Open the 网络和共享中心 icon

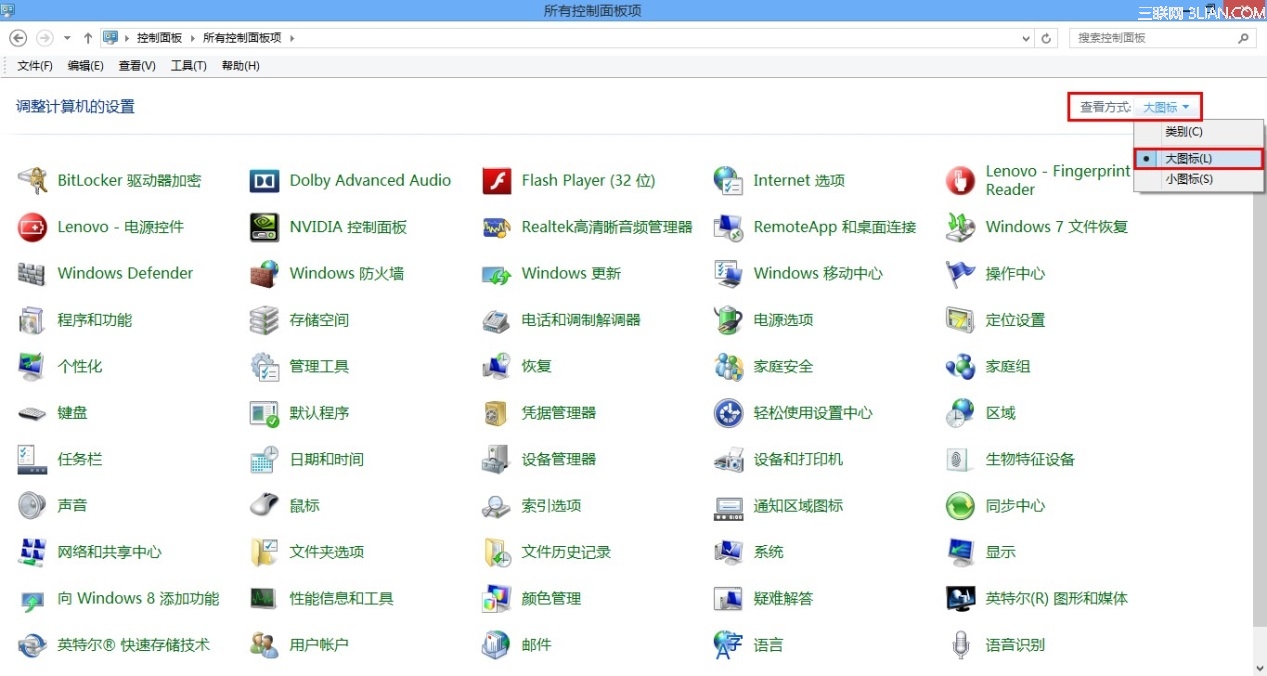coord(32,552)
